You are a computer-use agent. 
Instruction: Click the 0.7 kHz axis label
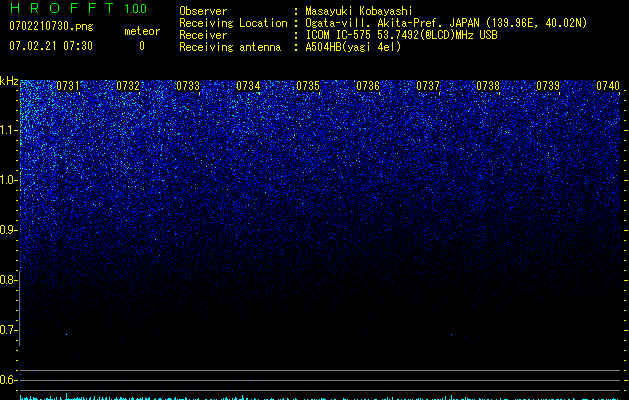coord(8,330)
